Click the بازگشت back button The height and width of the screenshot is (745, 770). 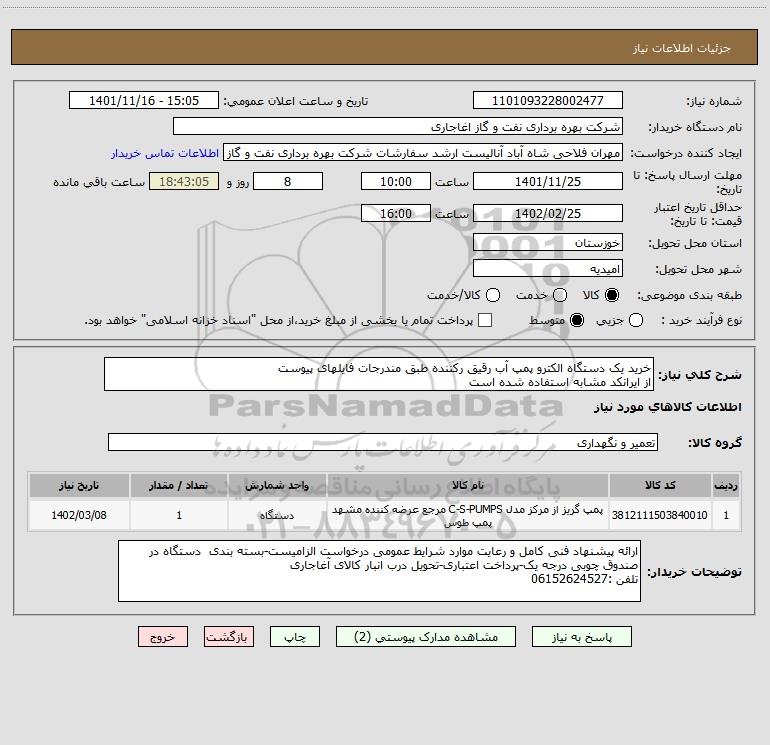[x=229, y=637]
